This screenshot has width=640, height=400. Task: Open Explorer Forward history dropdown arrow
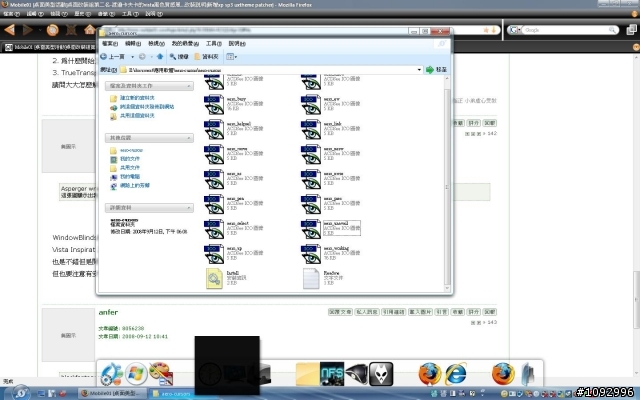[151, 57]
